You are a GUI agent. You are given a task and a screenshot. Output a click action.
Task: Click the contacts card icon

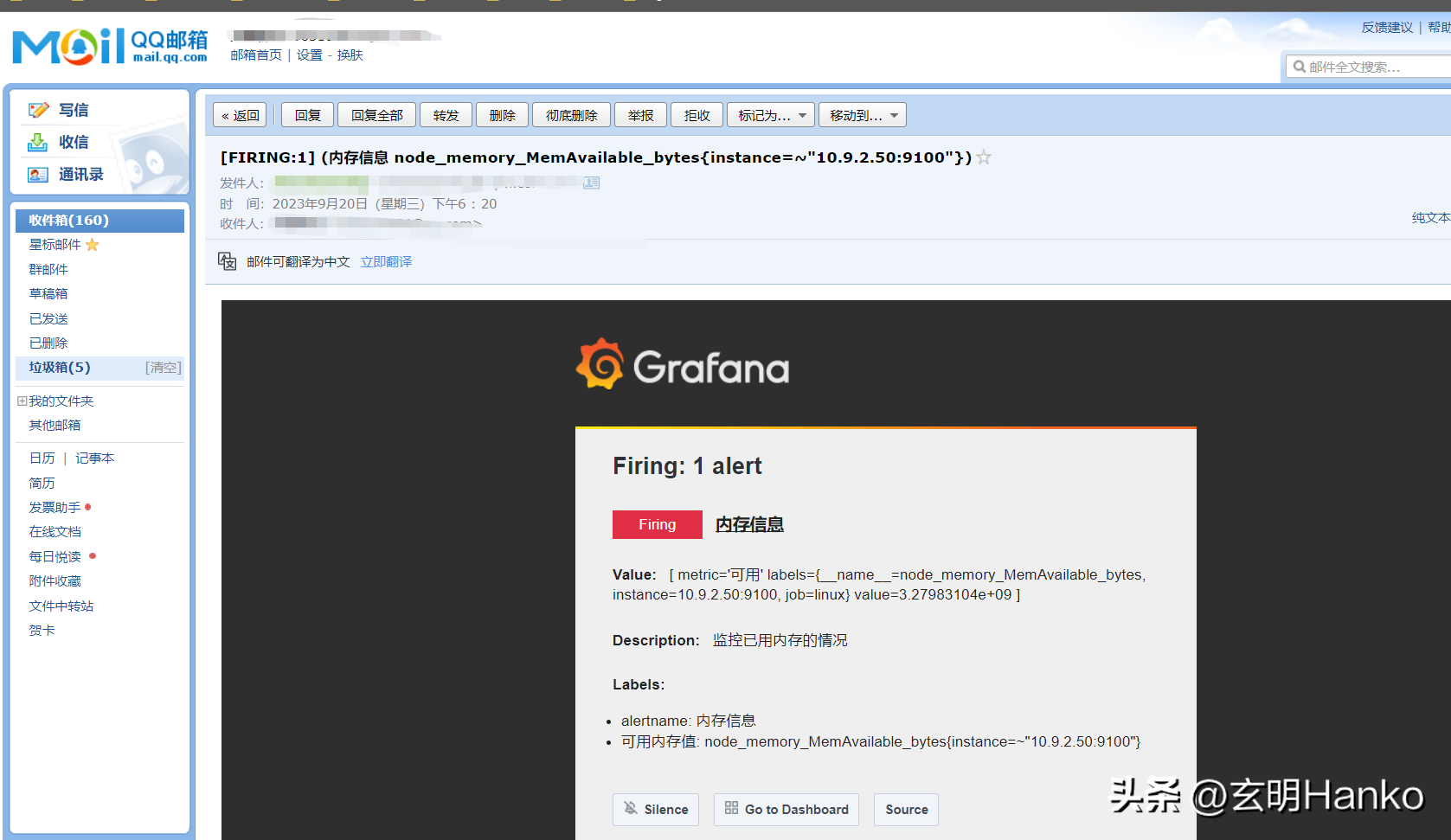click(x=38, y=175)
